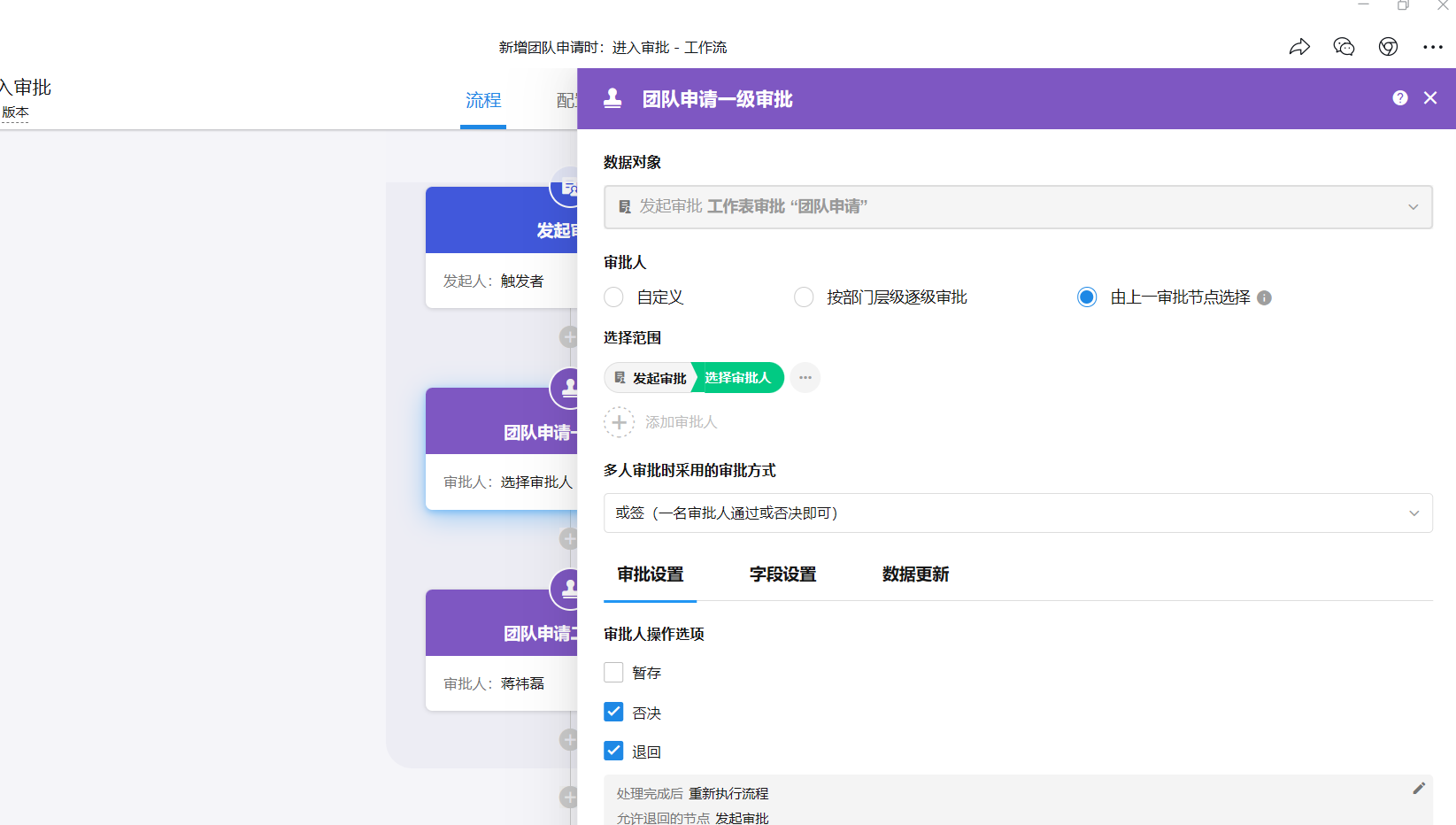
Task: Click the green 选择审批人 chip segment
Action: (737, 377)
